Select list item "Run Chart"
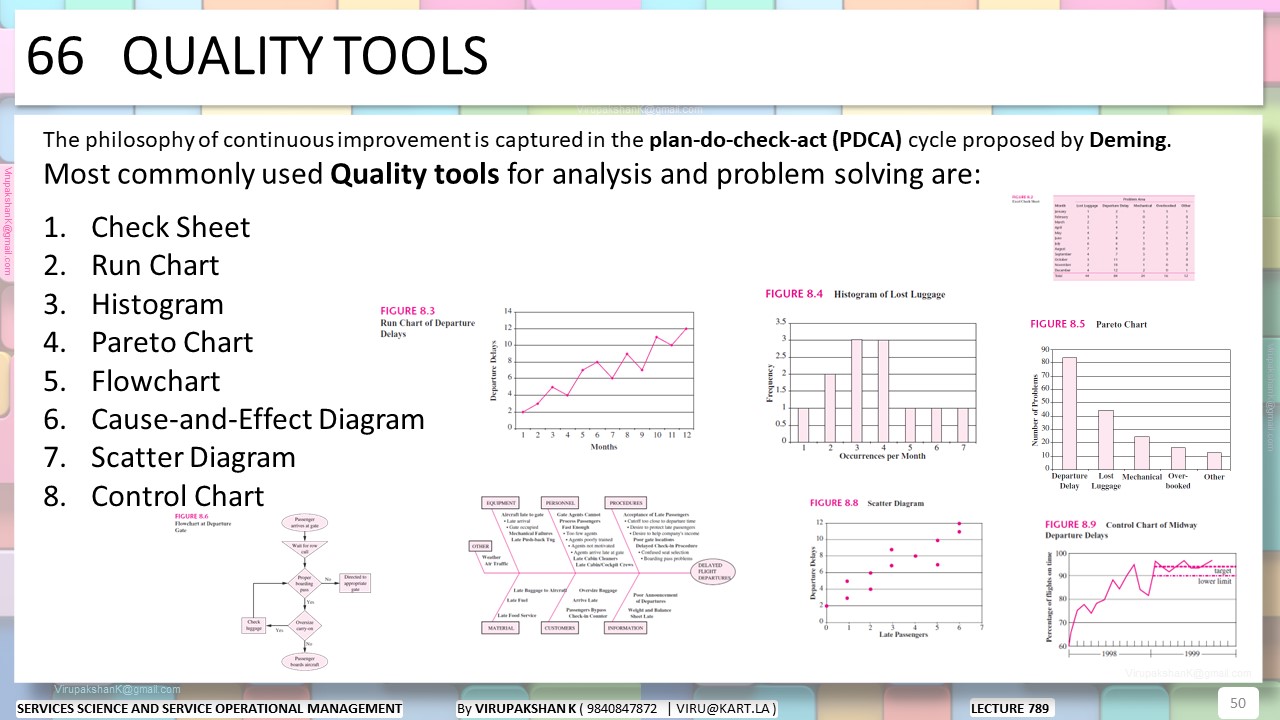 pos(155,265)
